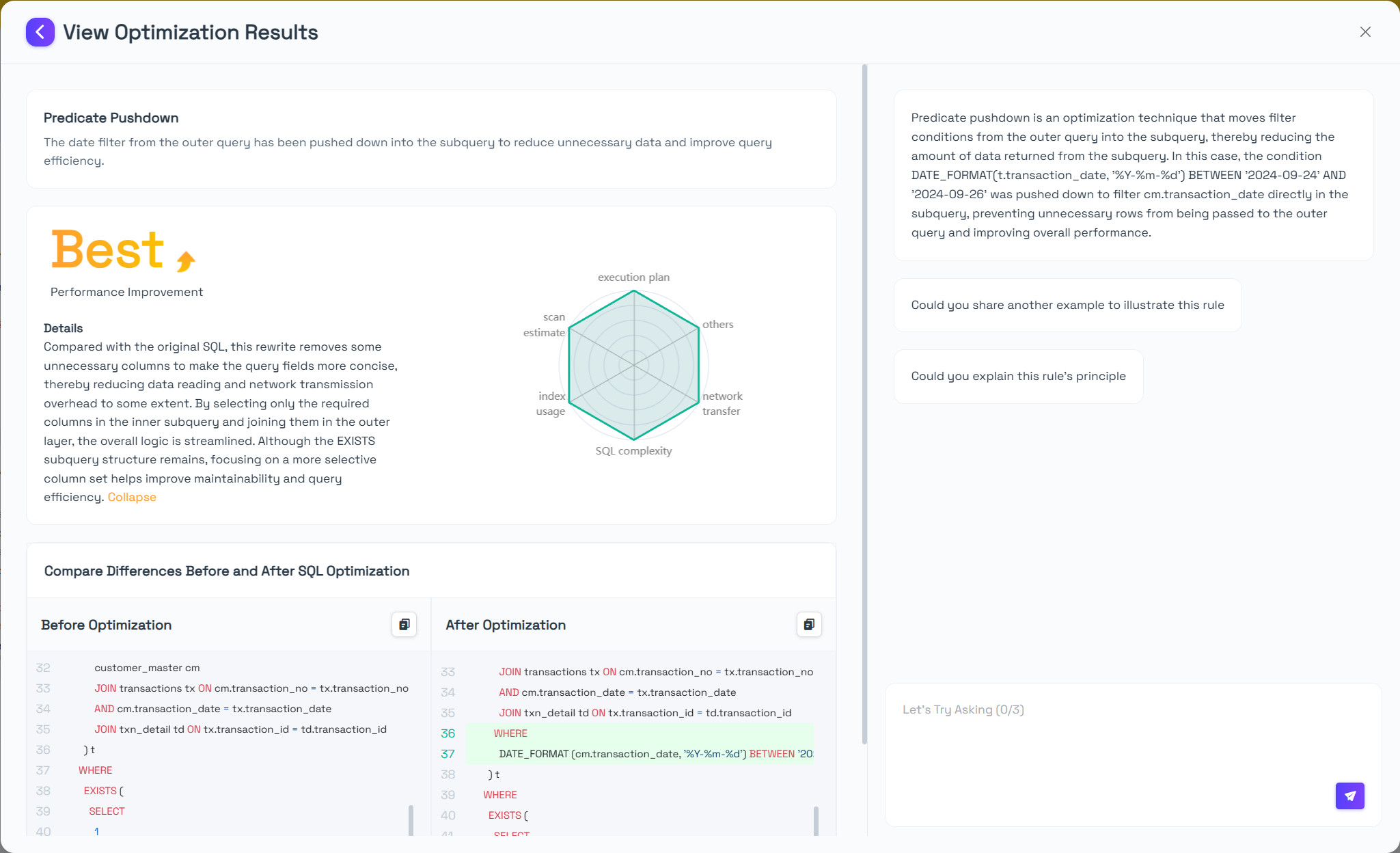1400x853 pixels.
Task: Close the Optimization Results dialog
Action: tap(1365, 32)
